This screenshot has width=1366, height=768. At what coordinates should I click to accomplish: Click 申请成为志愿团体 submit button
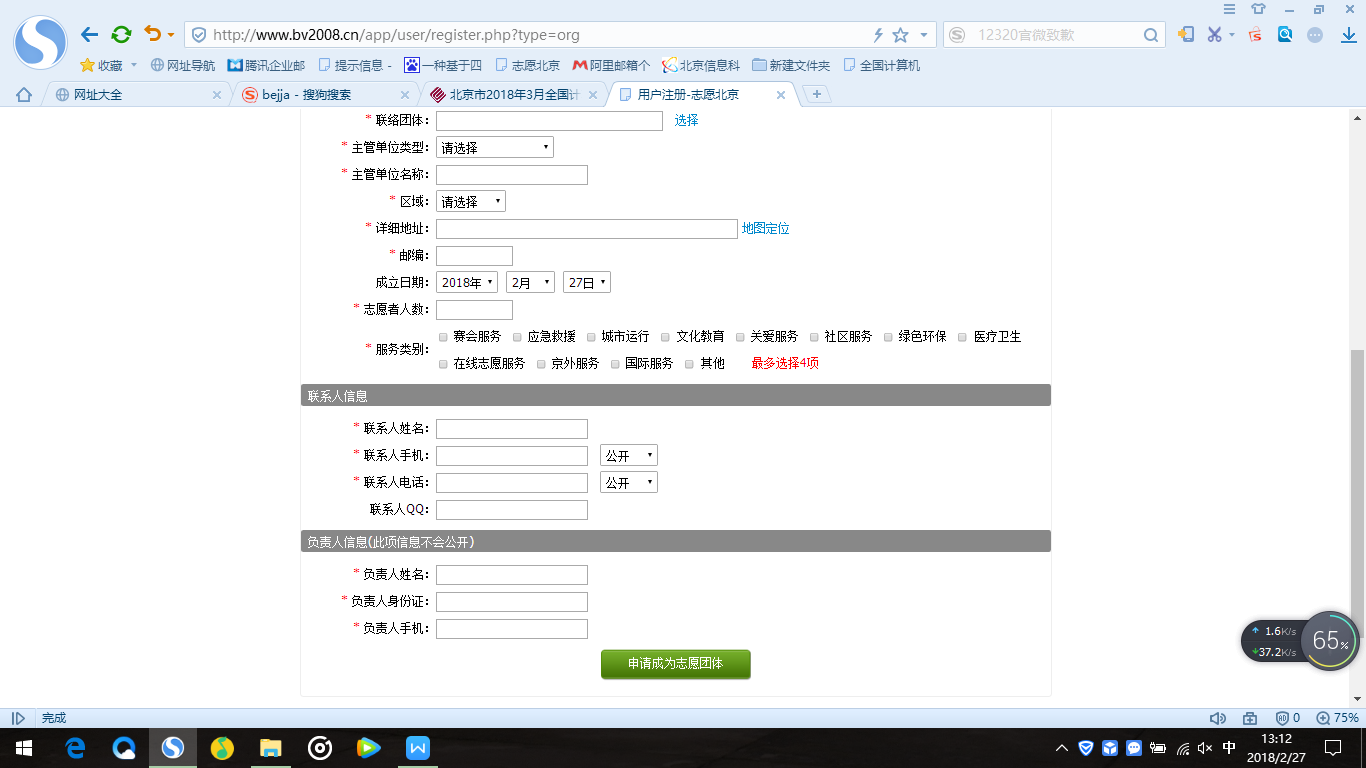pyautogui.click(x=675, y=664)
